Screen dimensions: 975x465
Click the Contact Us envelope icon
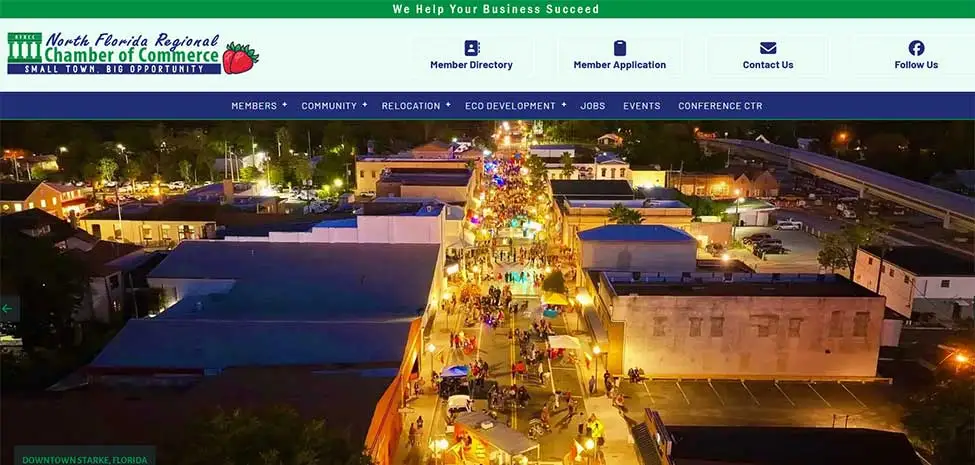tap(768, 48)
